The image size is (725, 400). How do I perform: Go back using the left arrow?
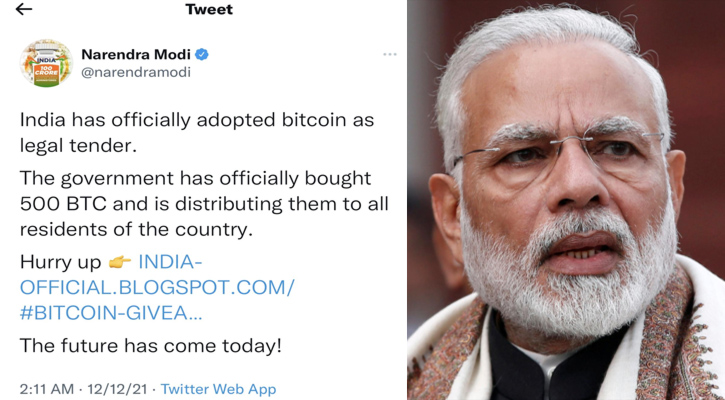(24, 9)
